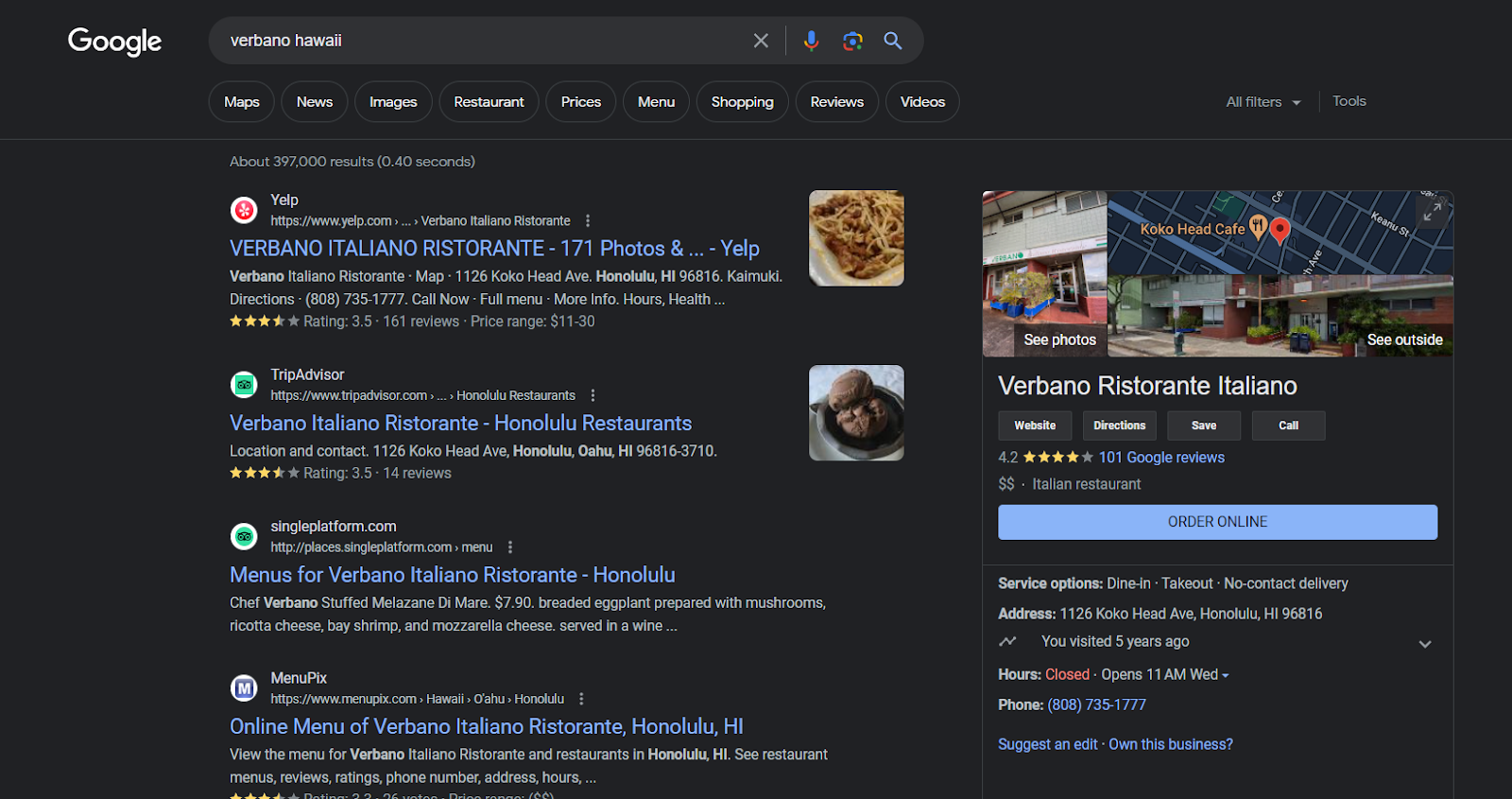This screenshot has width=1512, height=799.
Task: Click the Yelp URL breadcrumb text
Action: [421, 221]
